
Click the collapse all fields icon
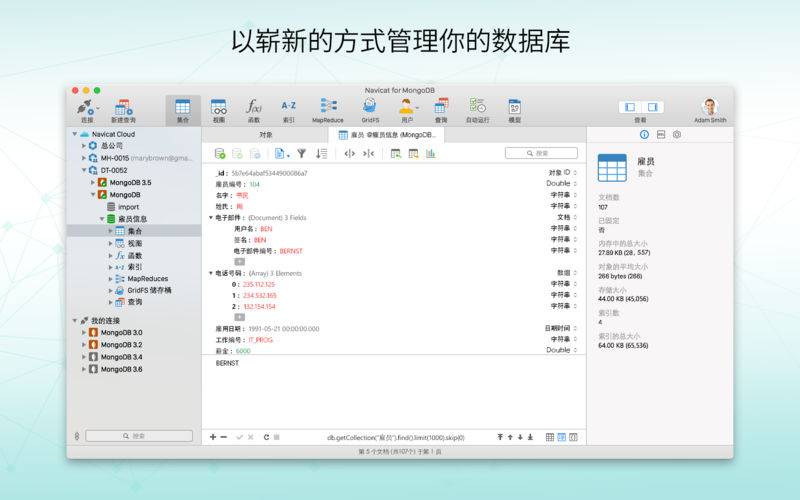point(368,153)
